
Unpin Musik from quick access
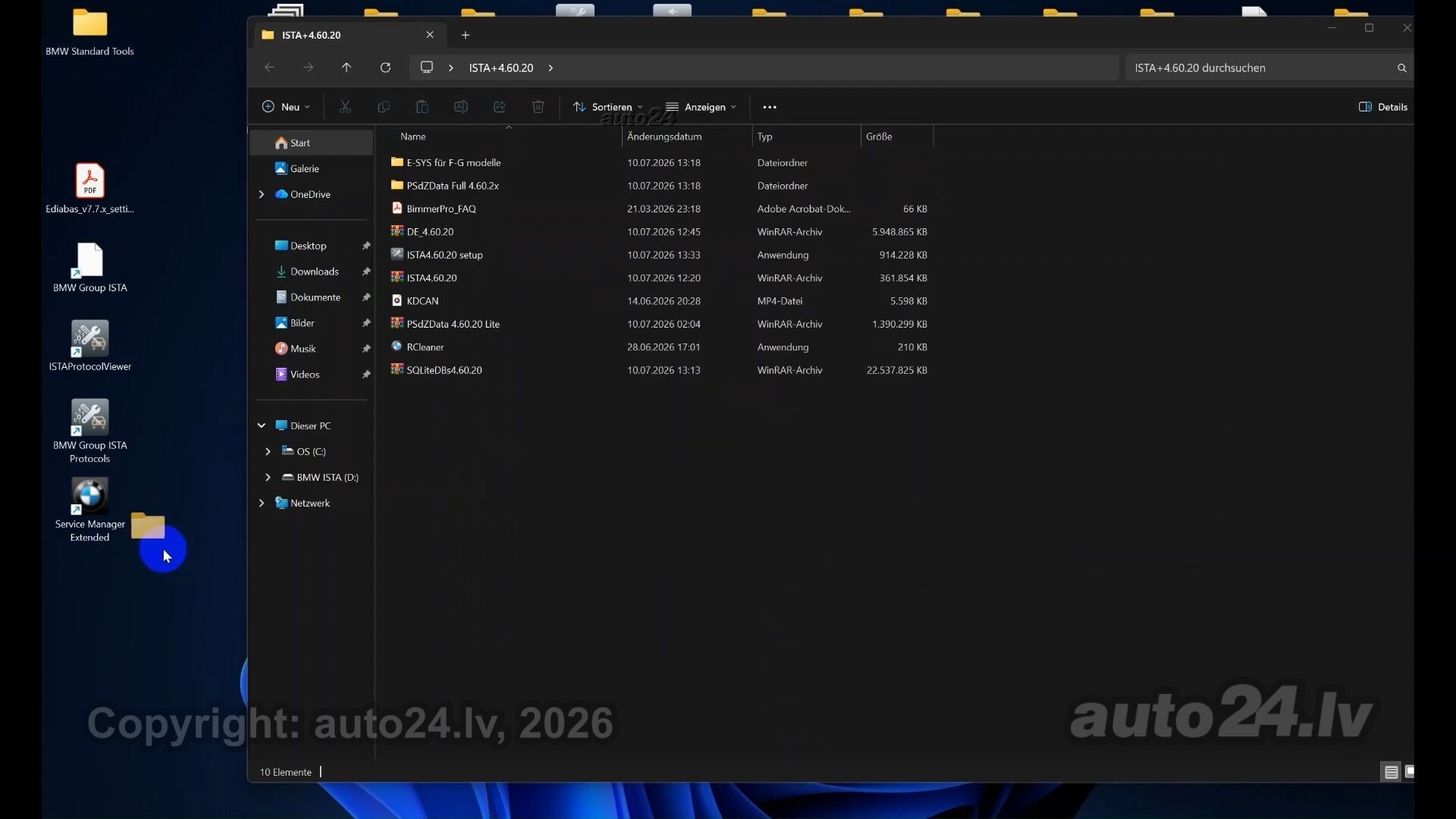point(366,349)
